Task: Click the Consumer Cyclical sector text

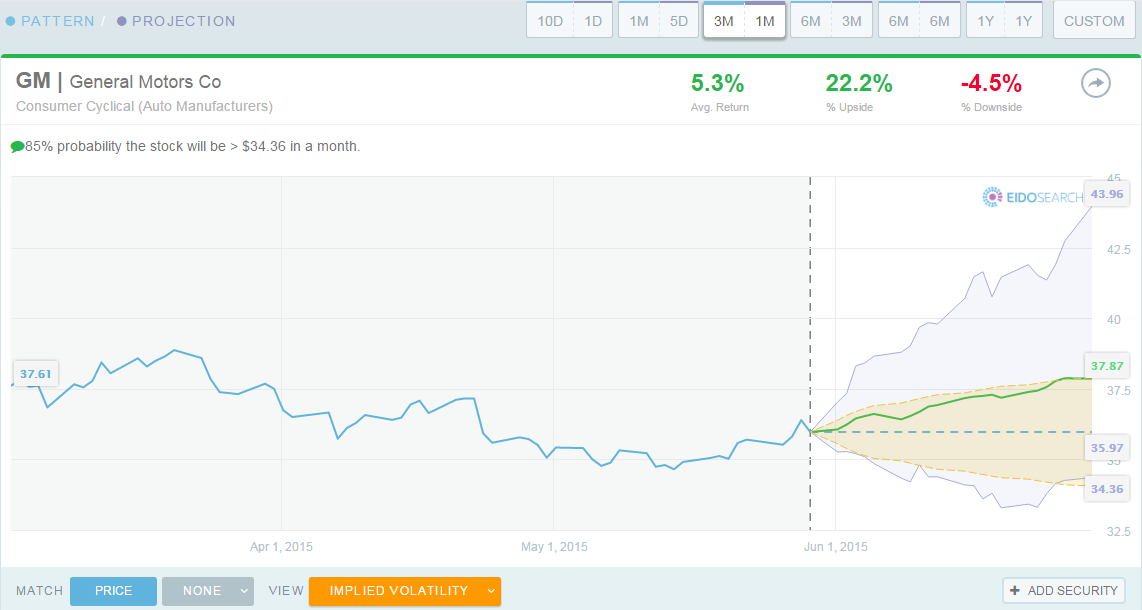Action: pos(144,106)
